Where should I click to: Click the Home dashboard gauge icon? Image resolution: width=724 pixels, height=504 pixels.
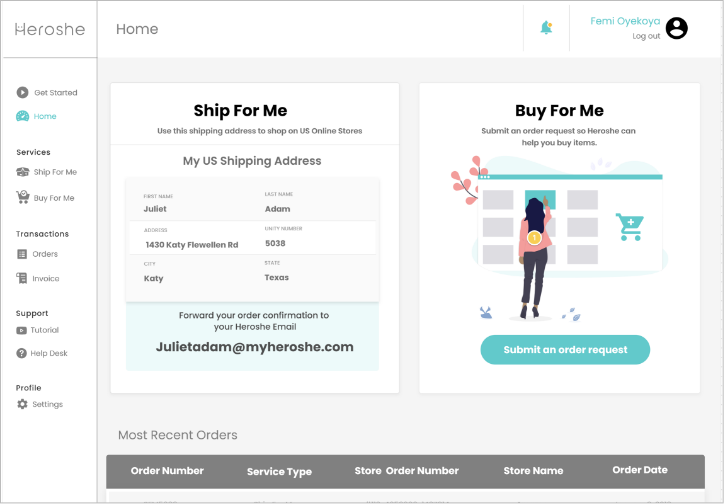tap(22, 116)
